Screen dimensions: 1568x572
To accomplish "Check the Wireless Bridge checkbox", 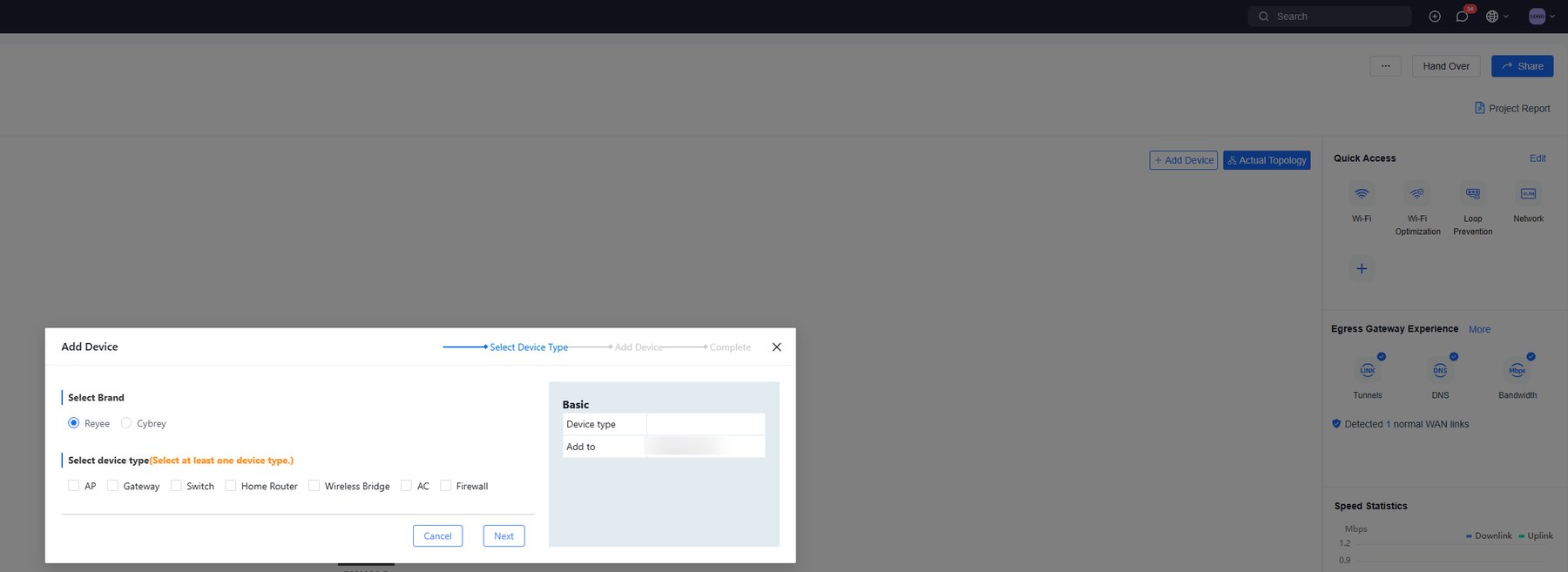I will (314, 486).
